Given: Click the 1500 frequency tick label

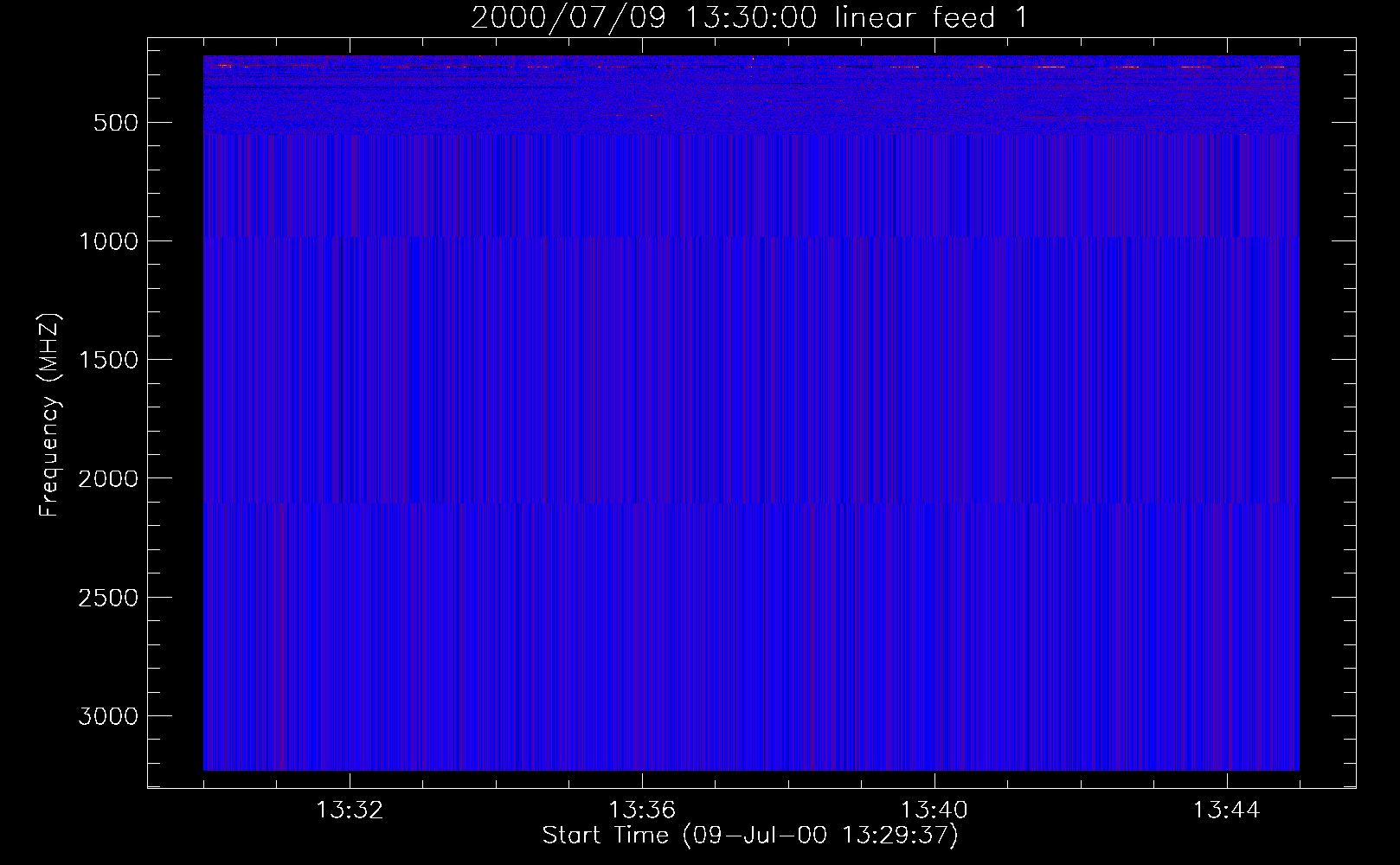Looking at the screenshot, I should click(108, 360).
